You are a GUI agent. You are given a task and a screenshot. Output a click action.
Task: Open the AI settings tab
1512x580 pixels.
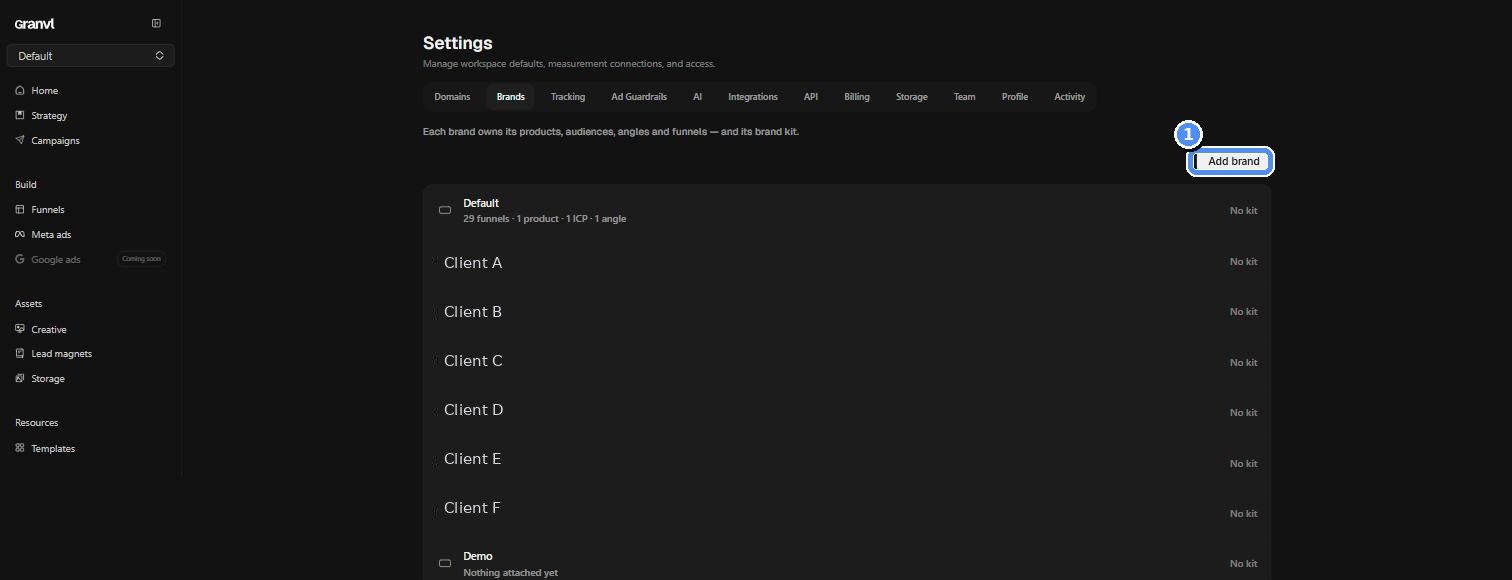point(697,97)
